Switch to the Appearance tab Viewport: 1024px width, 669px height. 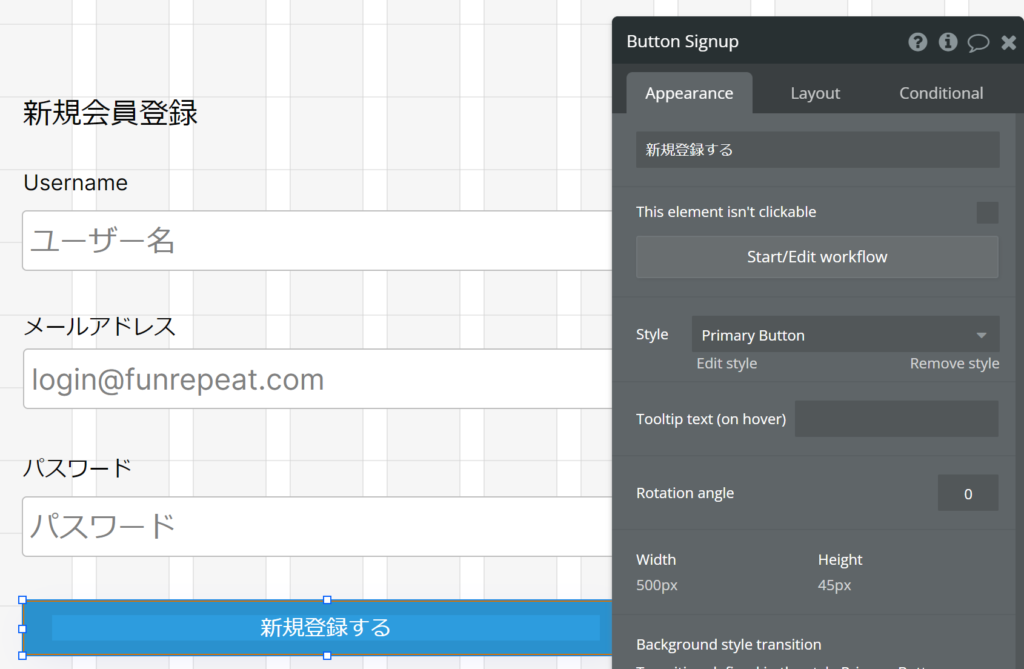pos(689,93)
